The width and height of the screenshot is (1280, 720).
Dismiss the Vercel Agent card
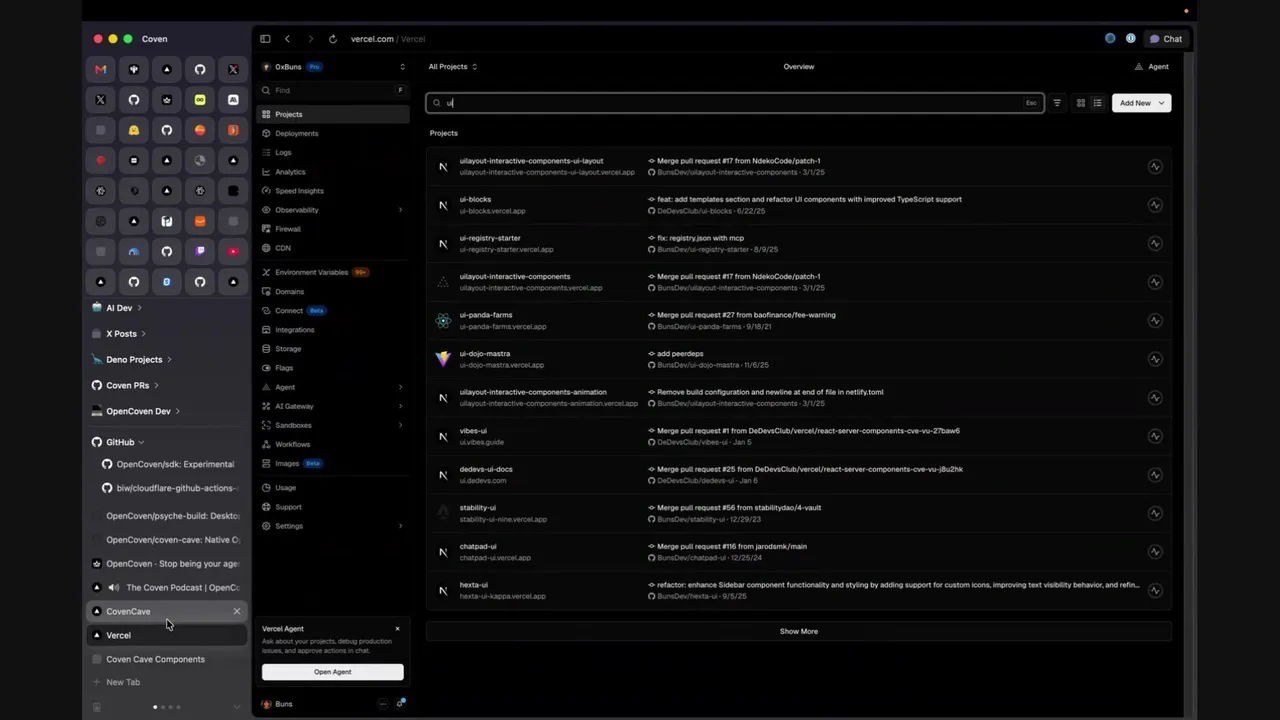[397, 629]
